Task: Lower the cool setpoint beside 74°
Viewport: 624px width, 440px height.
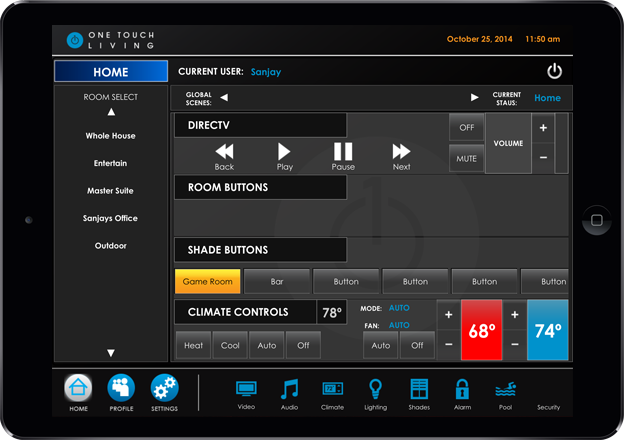Action: coord(515,345)
